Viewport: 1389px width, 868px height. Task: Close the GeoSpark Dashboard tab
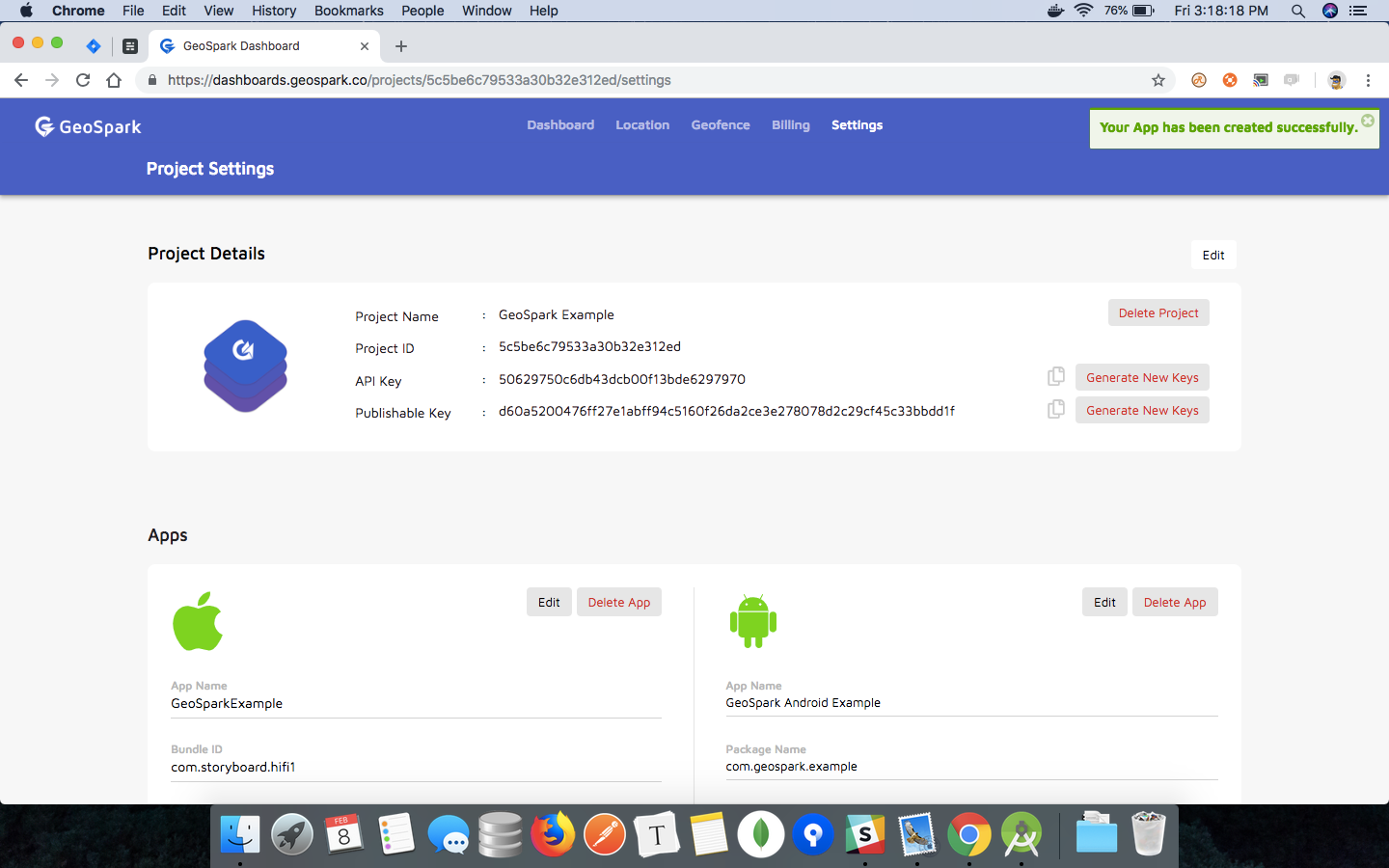click(x=365, y=46)
